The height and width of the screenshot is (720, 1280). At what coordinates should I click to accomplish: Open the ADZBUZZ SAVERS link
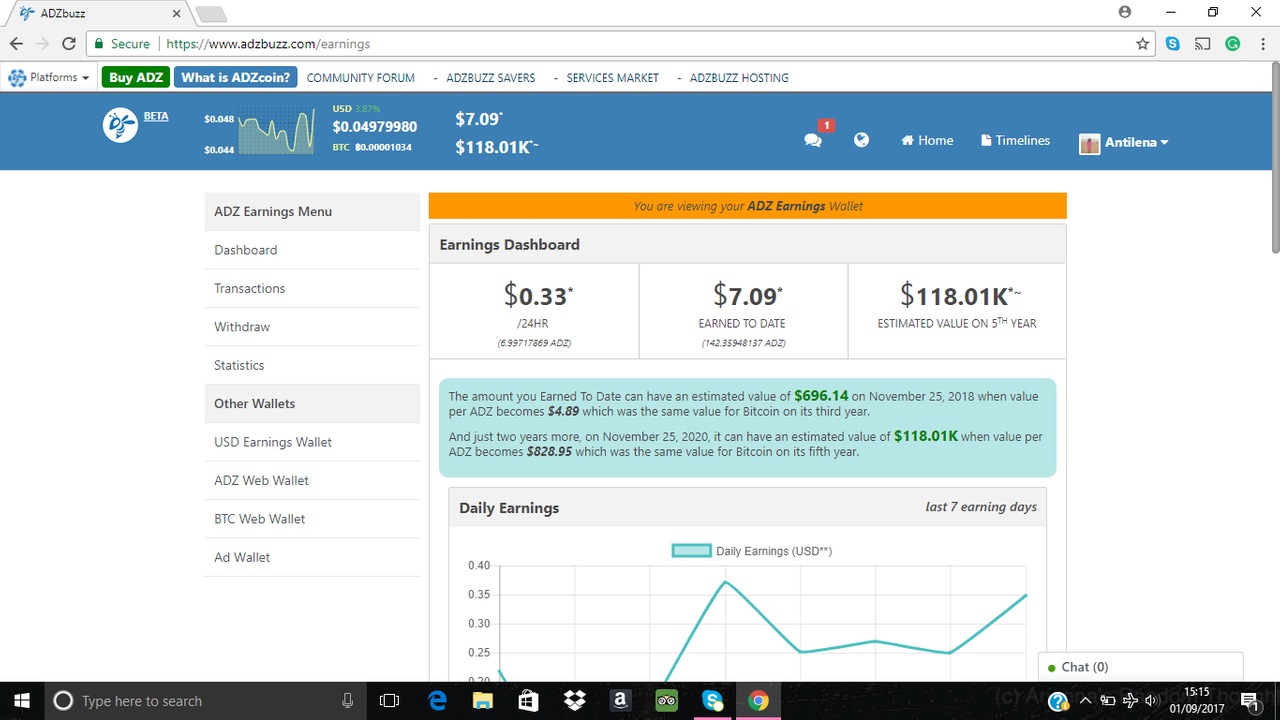point(490,78)
